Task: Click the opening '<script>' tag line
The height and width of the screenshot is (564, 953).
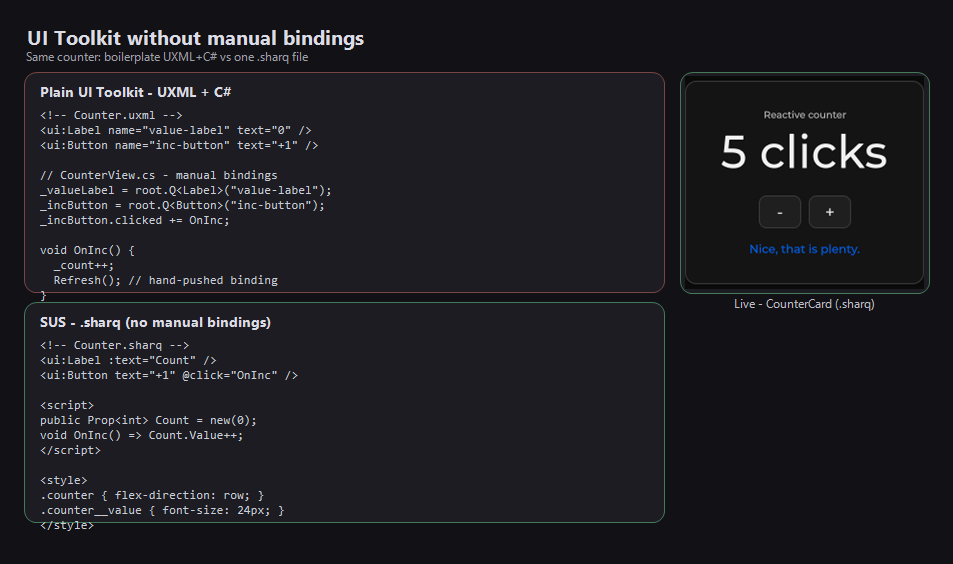Action: (67, 405)
